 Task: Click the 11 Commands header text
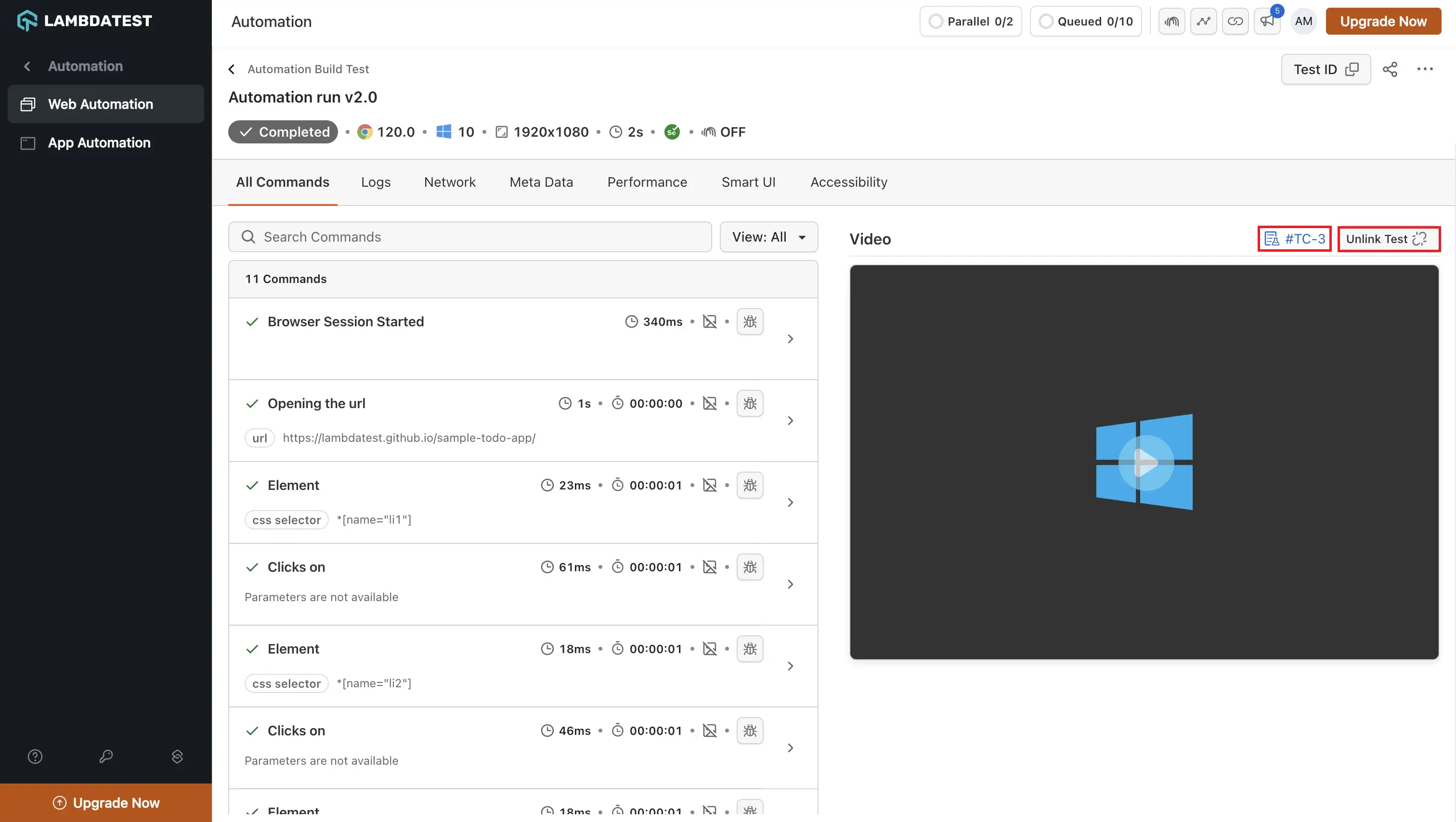286,279
